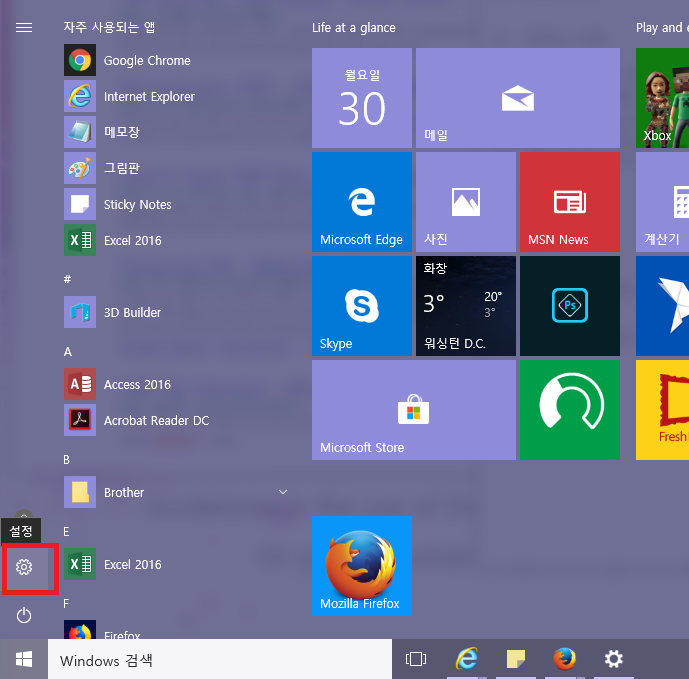Open the 사진 (Photos) tile
The width and height of the screenshot is (689, 679).
(x=466, y=202)
